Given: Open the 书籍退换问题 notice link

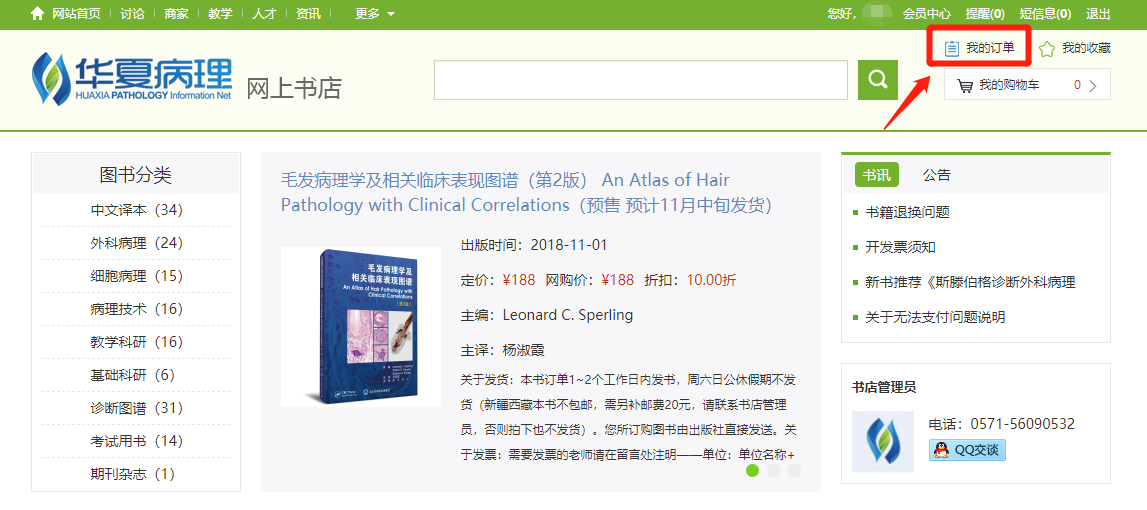Looking at the screenshot, I should [907, 212].
